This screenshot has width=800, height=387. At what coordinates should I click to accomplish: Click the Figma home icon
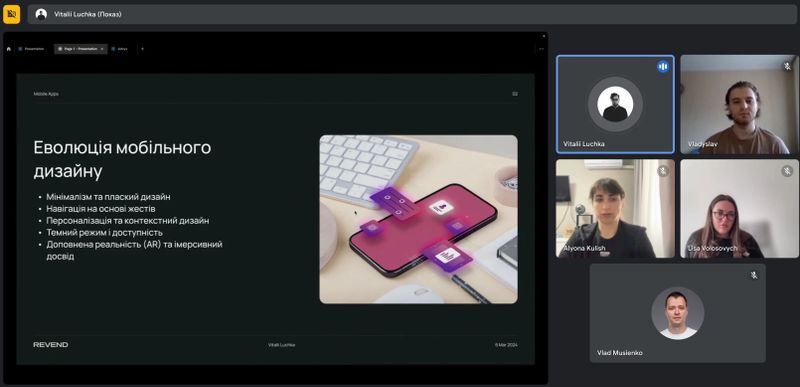[9, 49]
